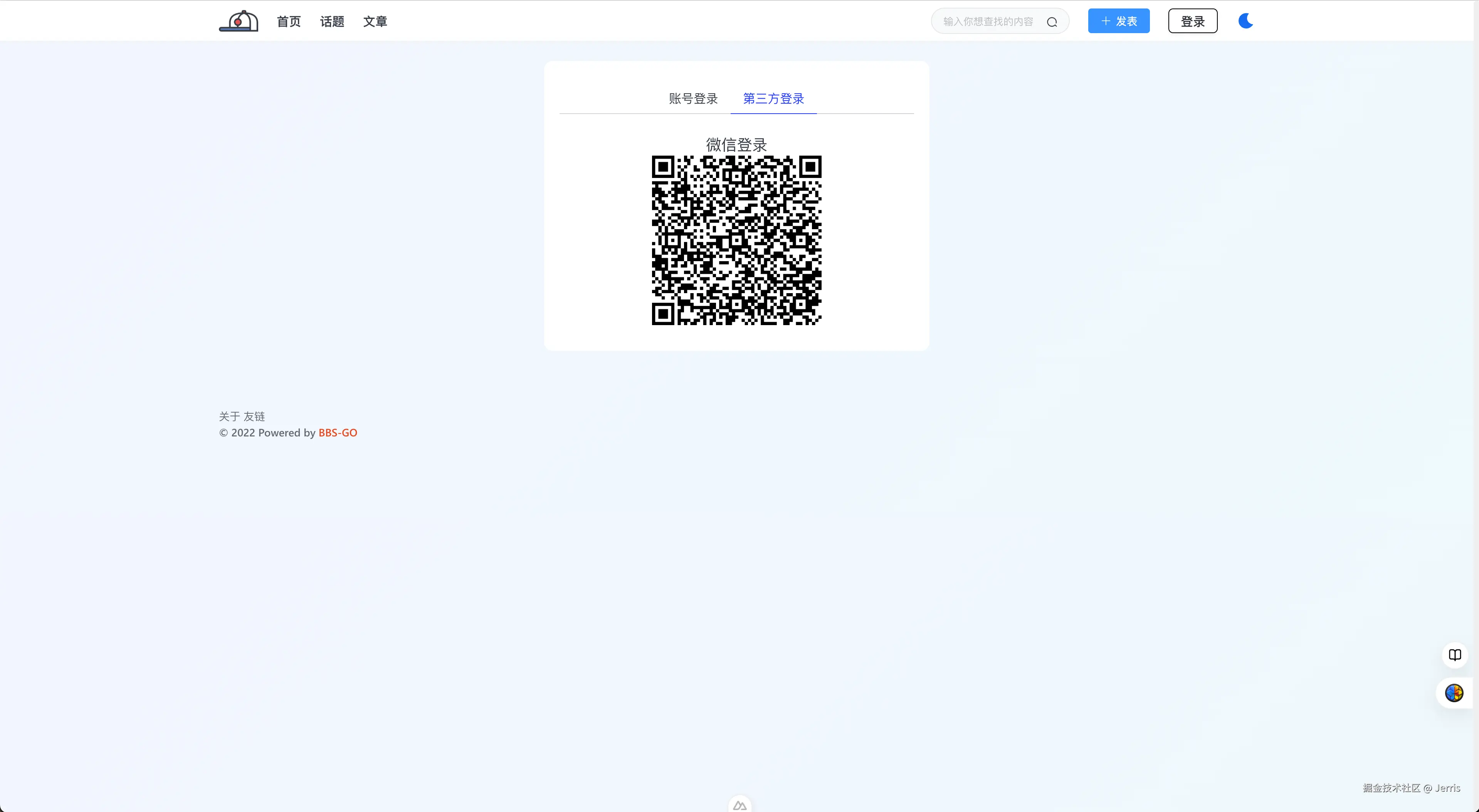This screenshot has width=1479, height=812.
Task: Open the floating book icon button
Action: pyautogui.click(x=1454, y=655)
